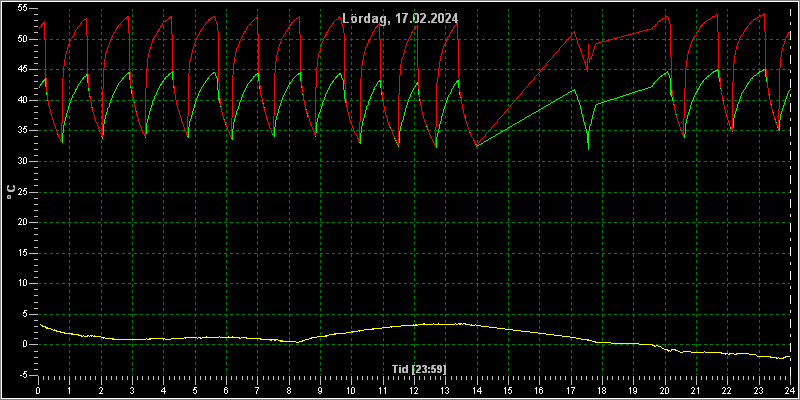Click the red and green minimum at hour 14
The image size is (800, 400).
click(477, 146)
